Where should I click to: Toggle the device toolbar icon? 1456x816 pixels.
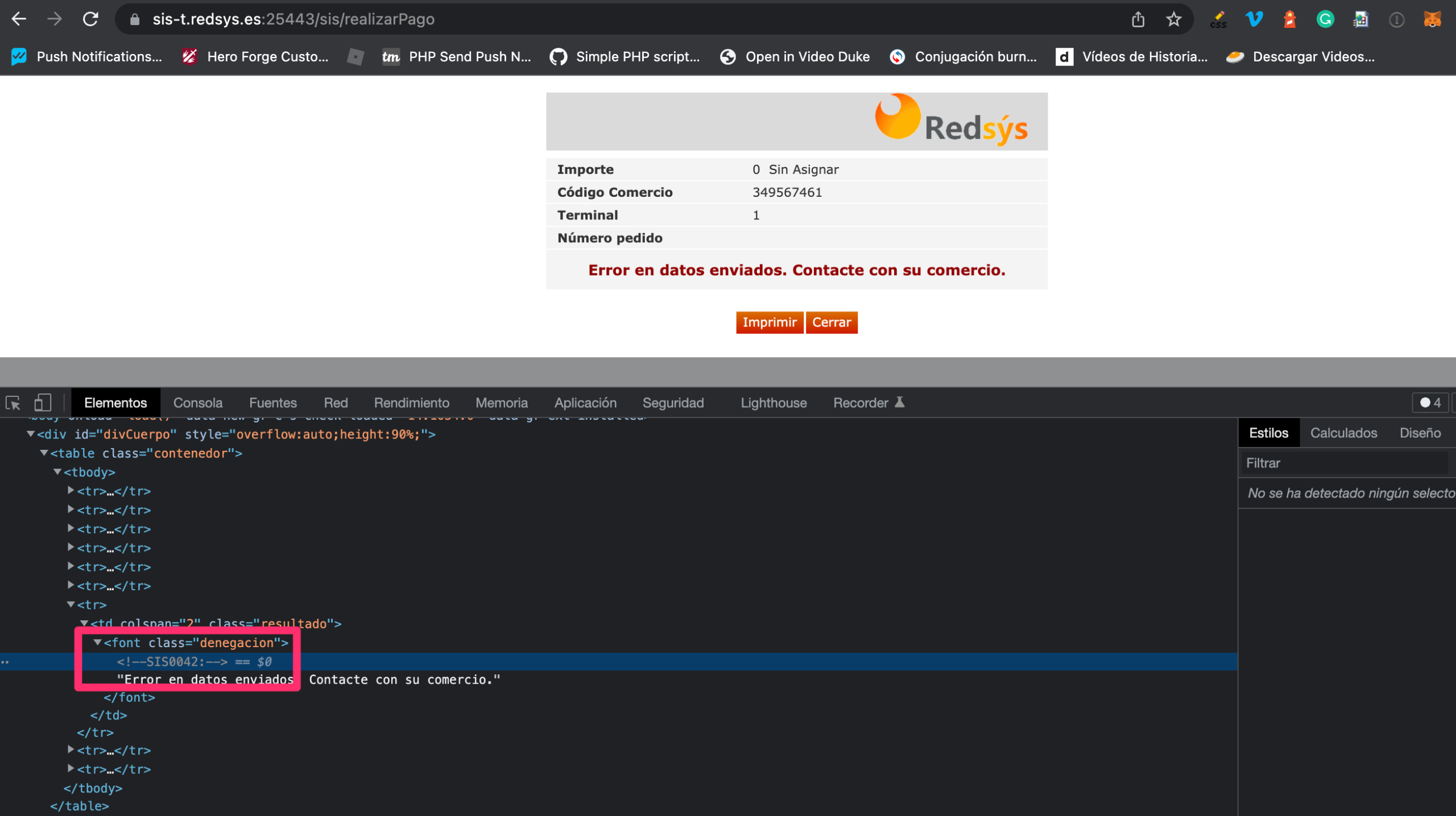pos(43,403)
